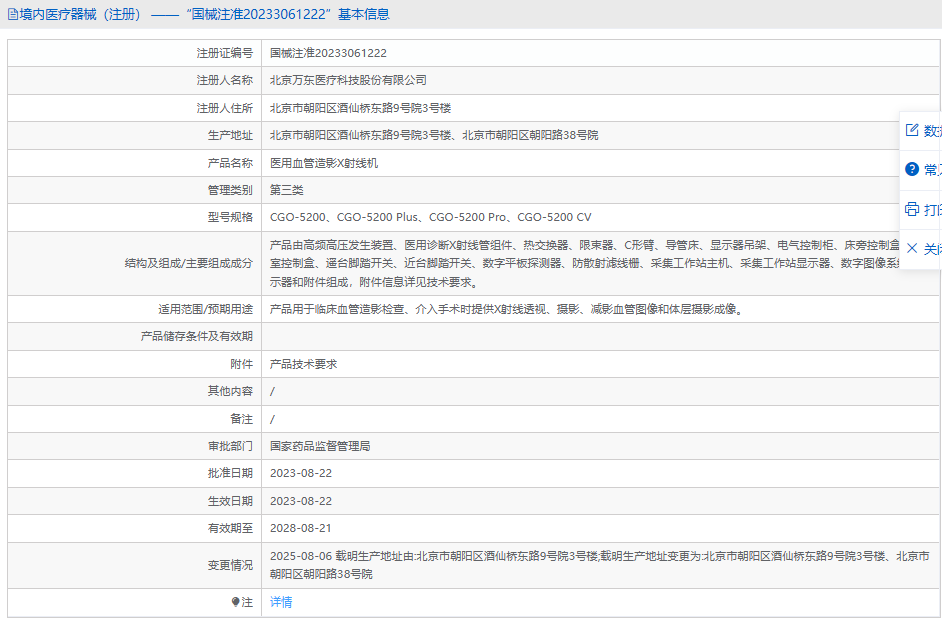Click registrant name 北京万东医疗科技股份有限公司
The image size is (942, 620).
[x=348, y=80]
